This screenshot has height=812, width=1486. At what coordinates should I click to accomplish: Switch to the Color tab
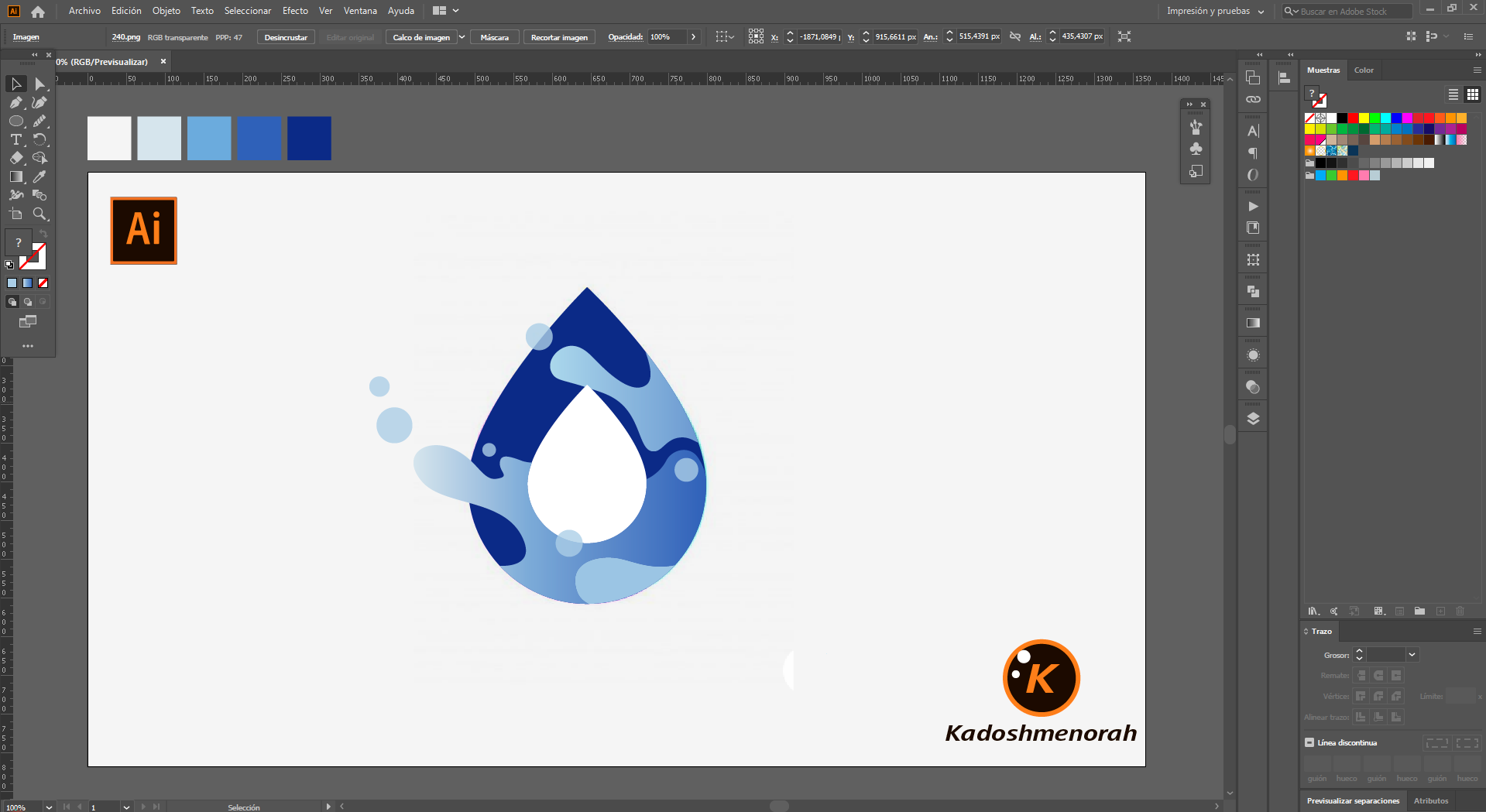point(1364,70)
